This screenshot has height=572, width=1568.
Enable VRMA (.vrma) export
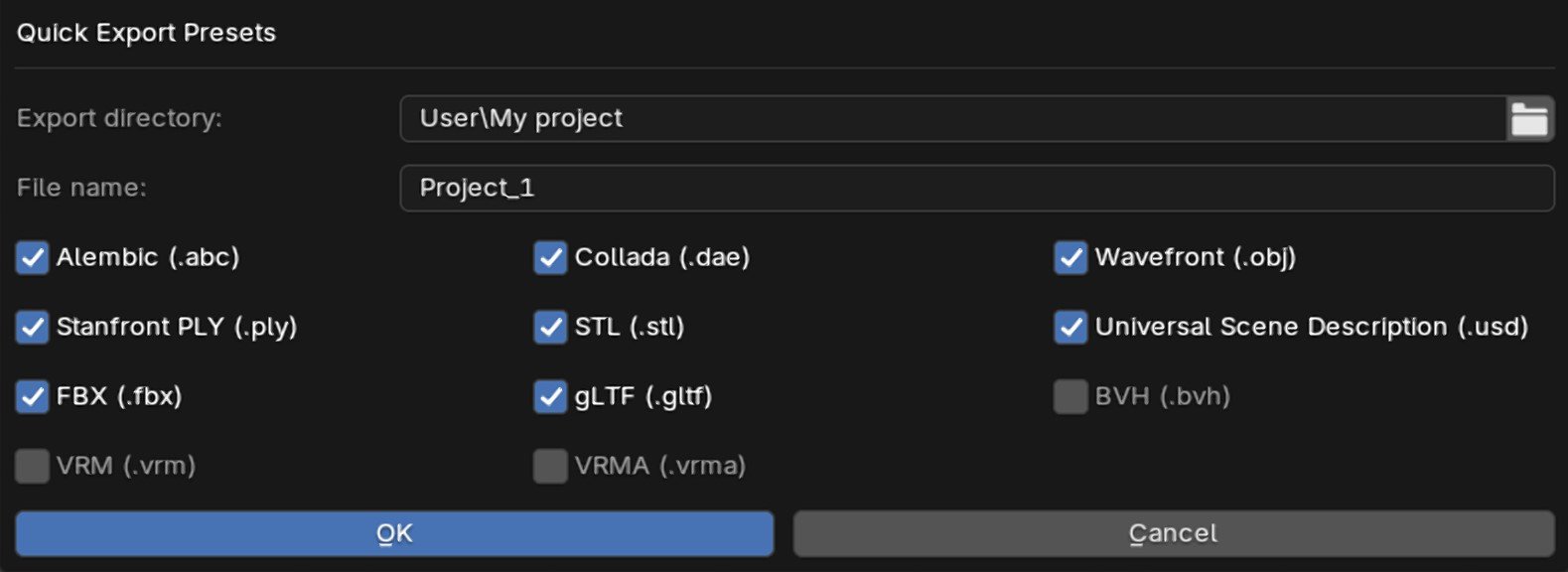549,465
